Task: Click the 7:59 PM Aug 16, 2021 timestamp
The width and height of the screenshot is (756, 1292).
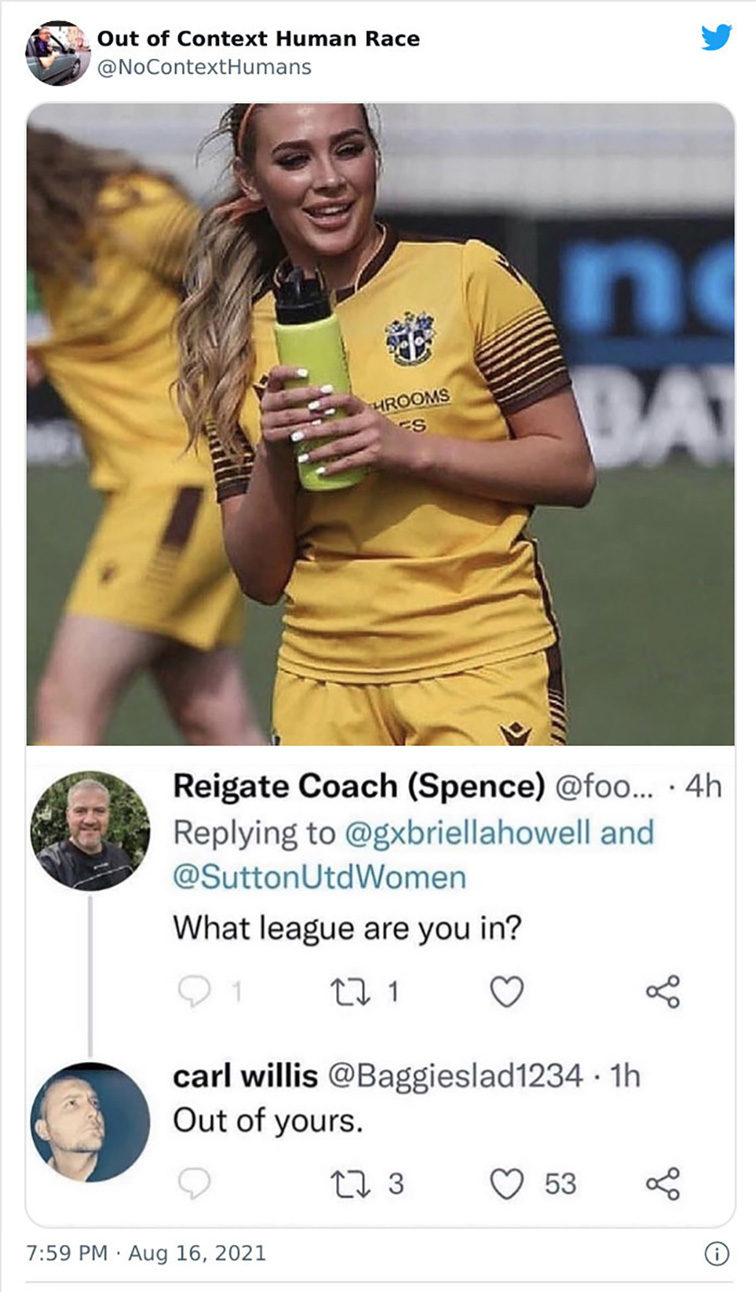Action: click(x=146, y=1252)
